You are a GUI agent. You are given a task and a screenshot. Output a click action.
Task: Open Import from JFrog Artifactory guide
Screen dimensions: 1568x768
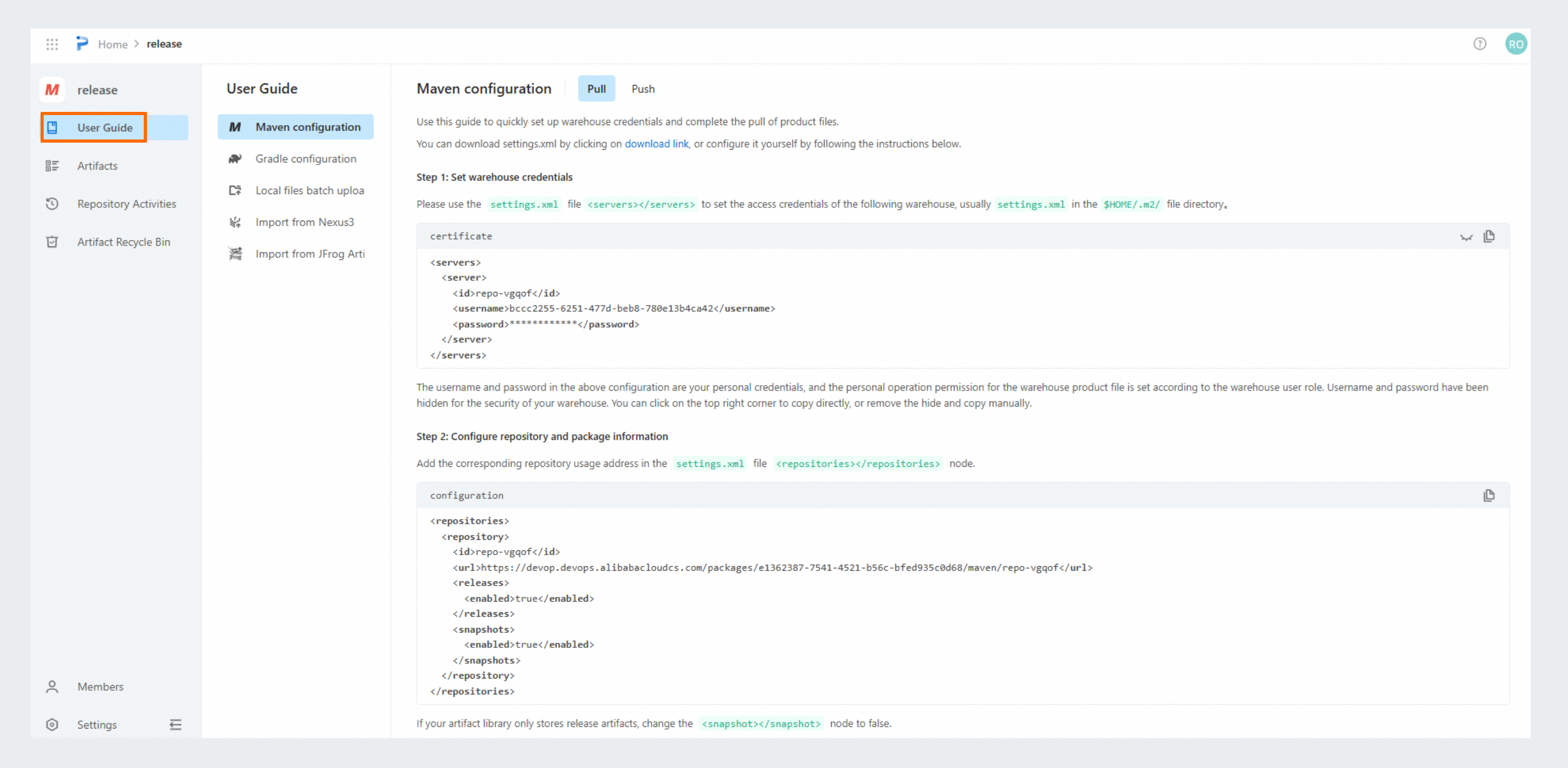tap(309, 253)
